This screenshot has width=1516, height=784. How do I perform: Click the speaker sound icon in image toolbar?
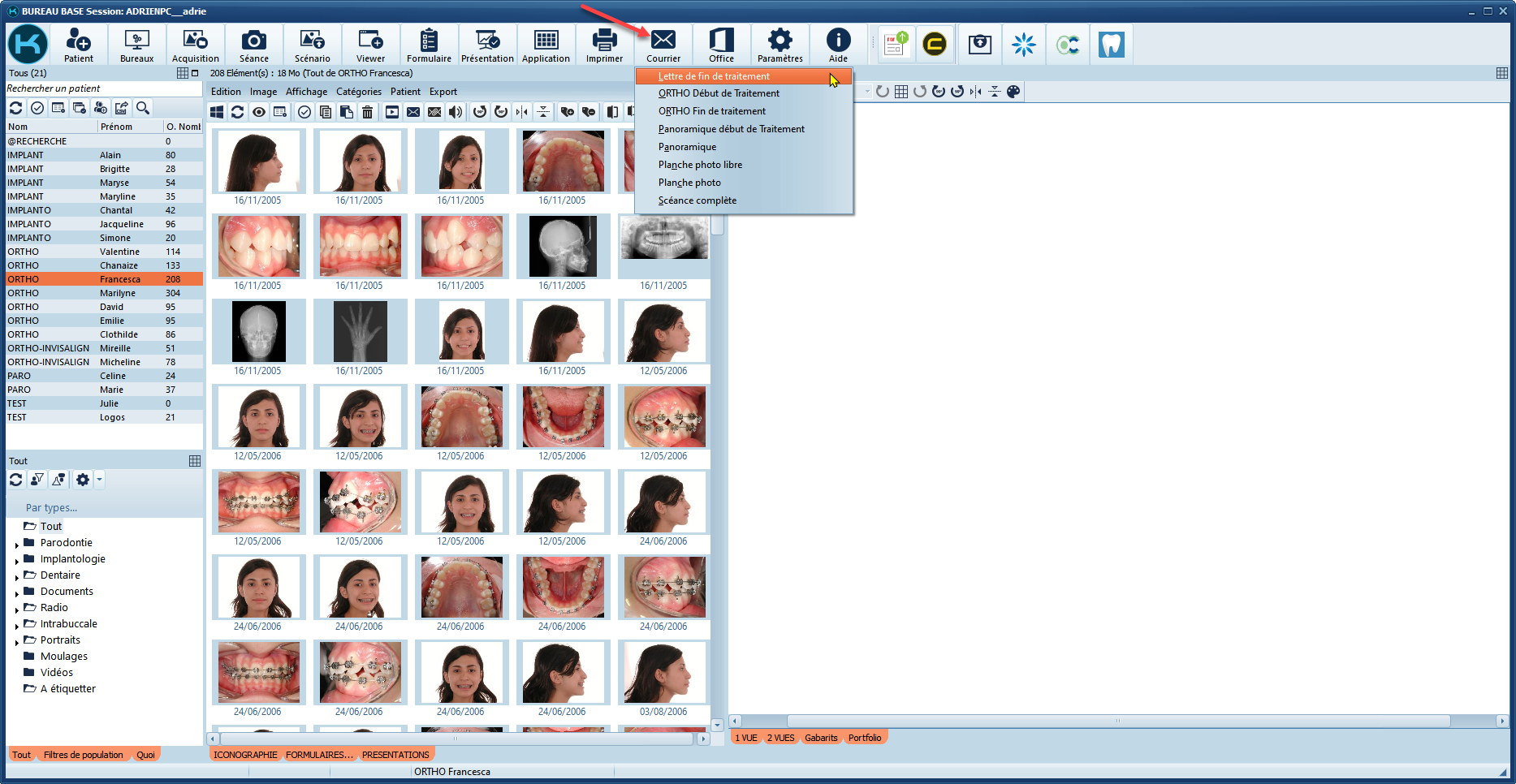pos(456,112)
